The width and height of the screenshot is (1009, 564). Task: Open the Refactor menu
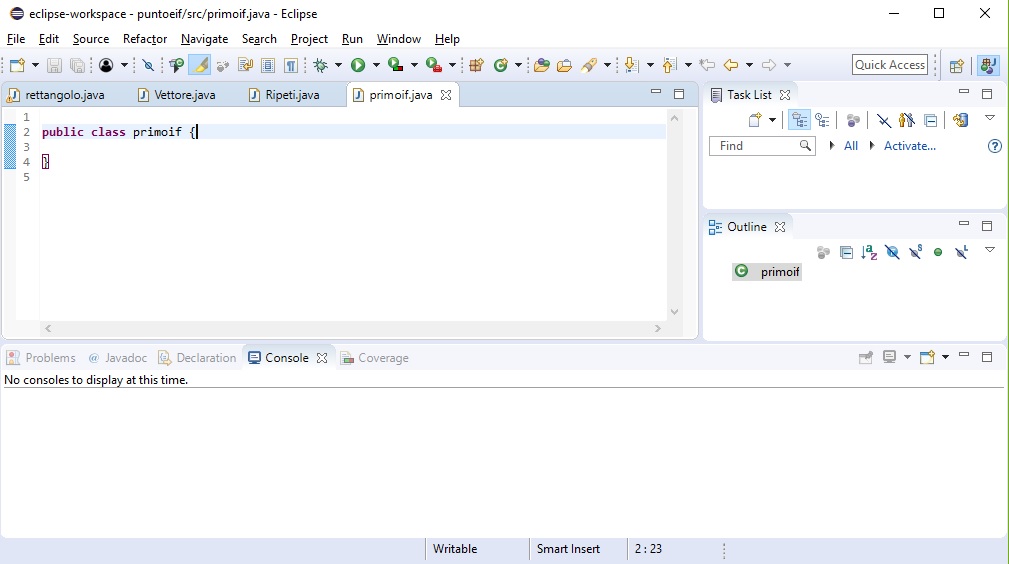coord(145,39)
